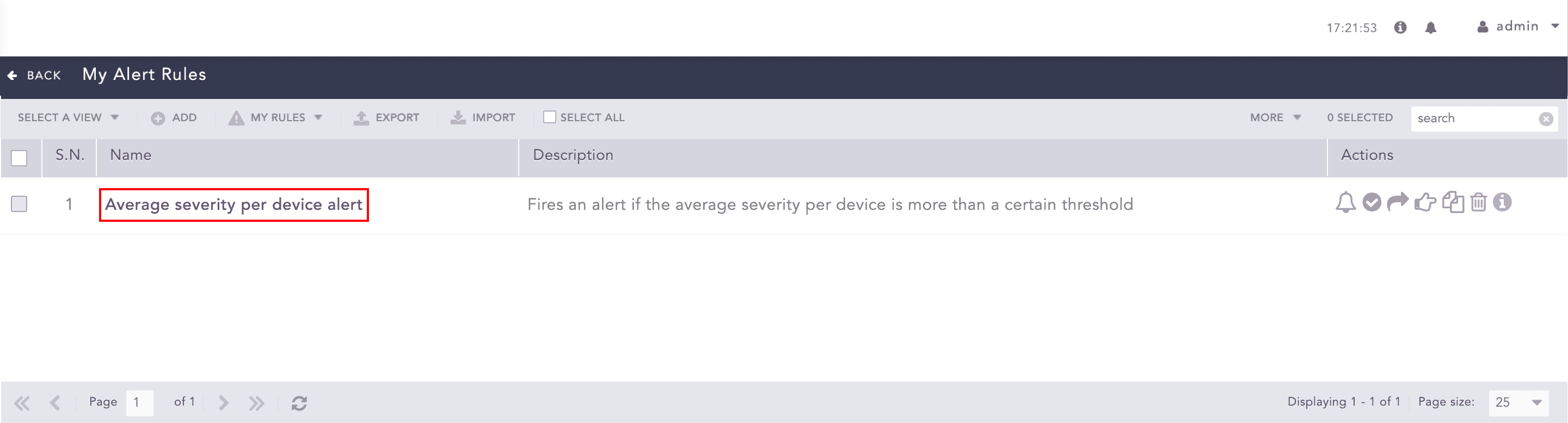Open the notifications bell in top bar
The width and height of the screenshot is (1568, 423).
tap(1430, 27)
